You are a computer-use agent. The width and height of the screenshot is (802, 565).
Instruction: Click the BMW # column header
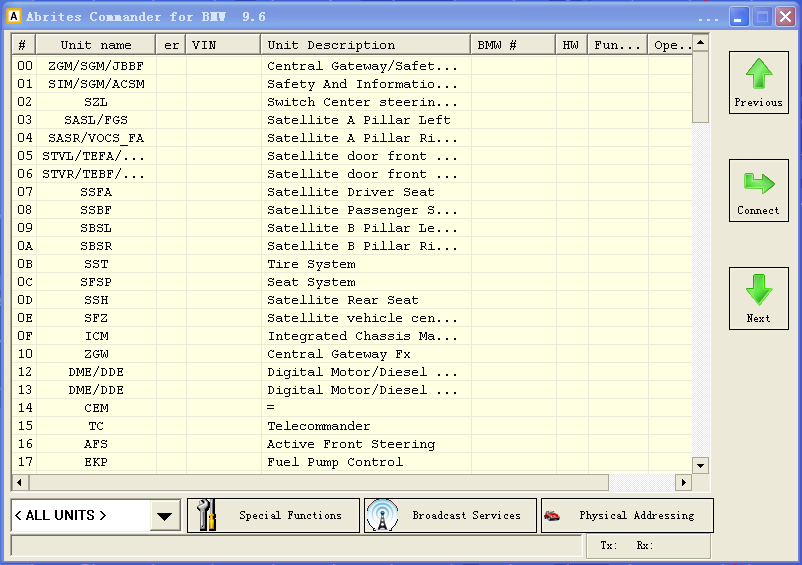click(513, 45)
